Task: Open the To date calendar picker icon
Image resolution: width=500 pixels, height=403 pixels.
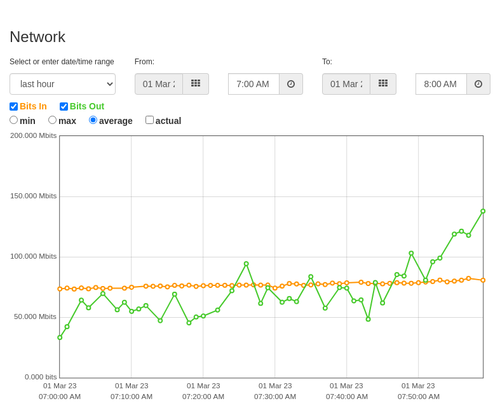Action: (x=383, y=84)
